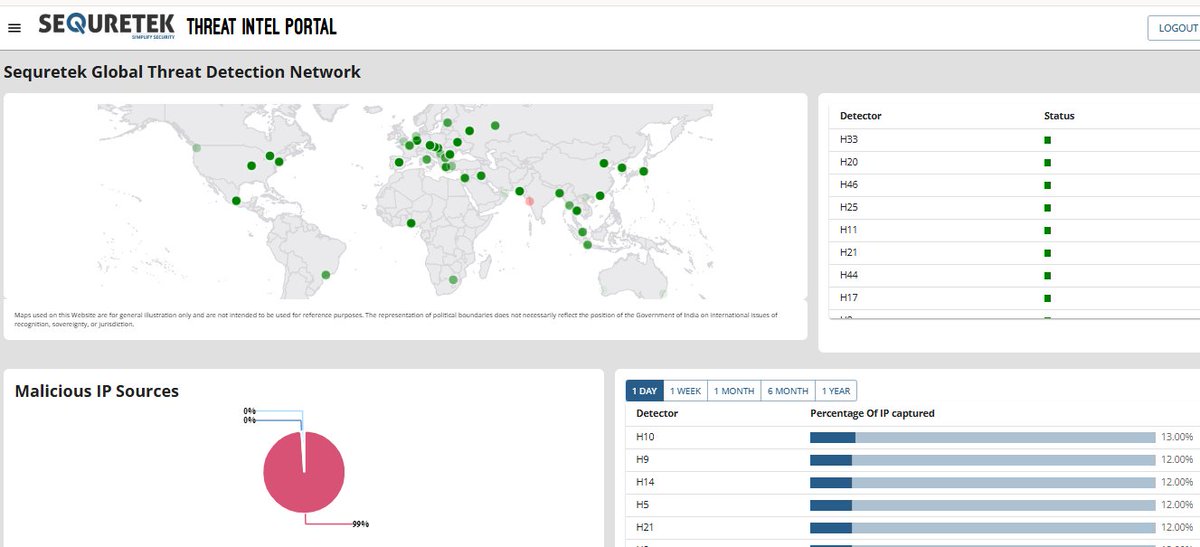Click H14 in the IP captured table
This screenshot has height=547, width=1200.
coord(646,482)
